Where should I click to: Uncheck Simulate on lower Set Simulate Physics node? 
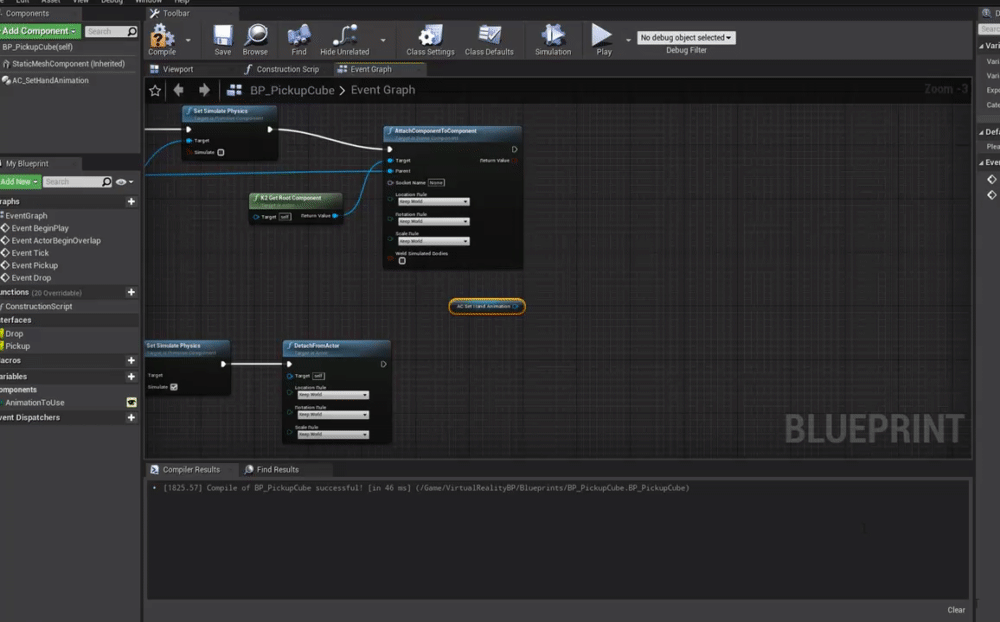pyautogui.click(x=174, y=387)
